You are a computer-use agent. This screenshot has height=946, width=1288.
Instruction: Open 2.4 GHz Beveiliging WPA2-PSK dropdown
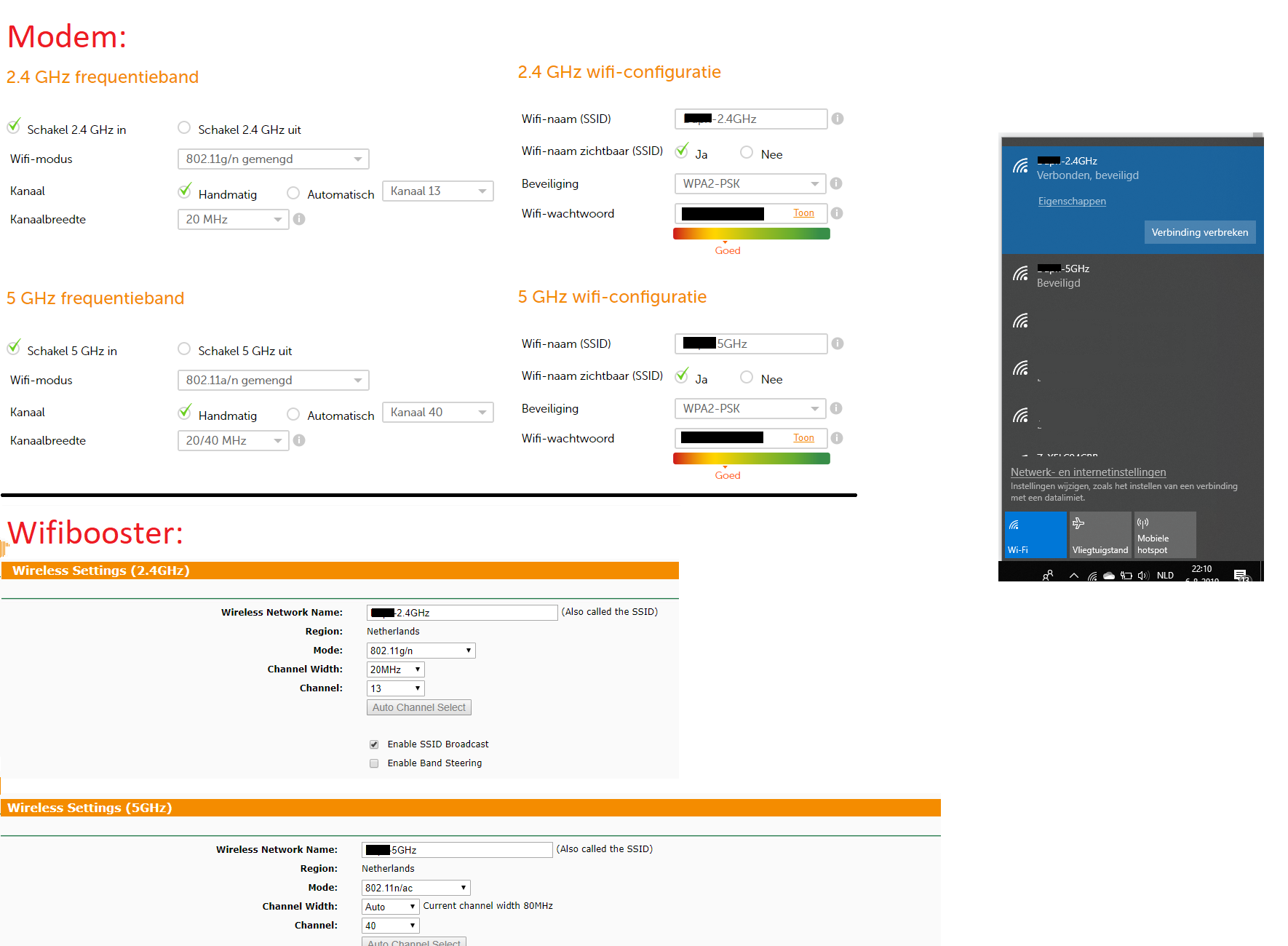tap(750, 184)
